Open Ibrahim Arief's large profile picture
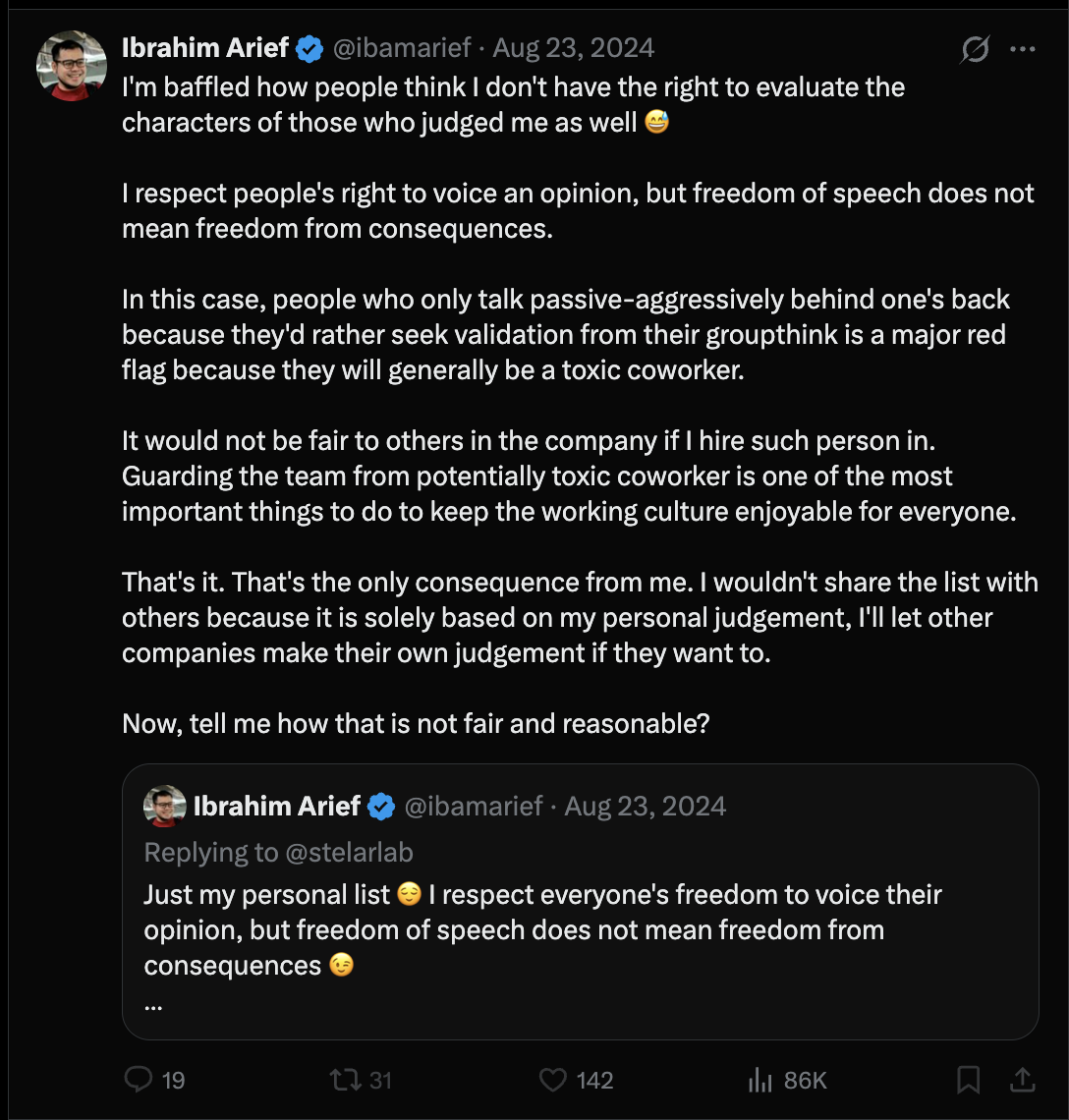The height and width of the screenshot is (1120, 1069). click(x=72, y=66)
